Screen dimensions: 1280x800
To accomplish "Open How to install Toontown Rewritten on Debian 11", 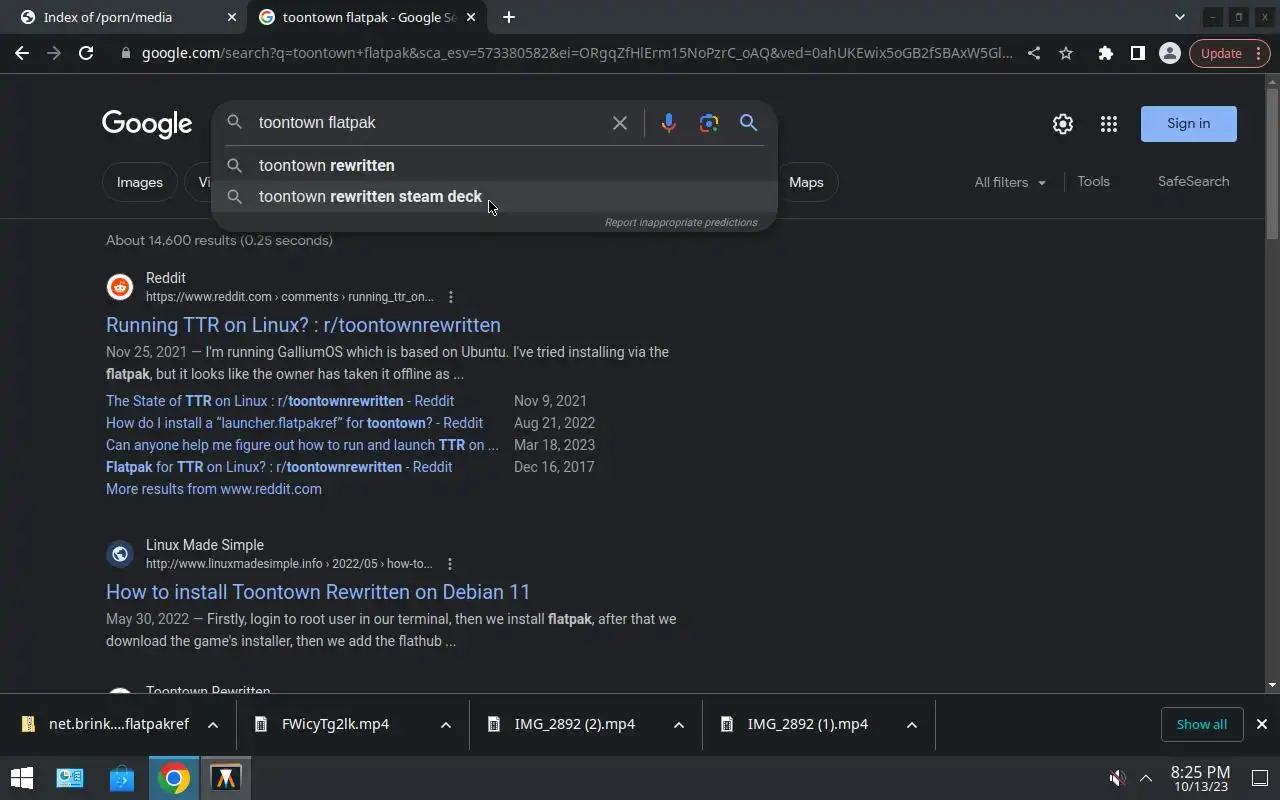I will tap(318, 592).
